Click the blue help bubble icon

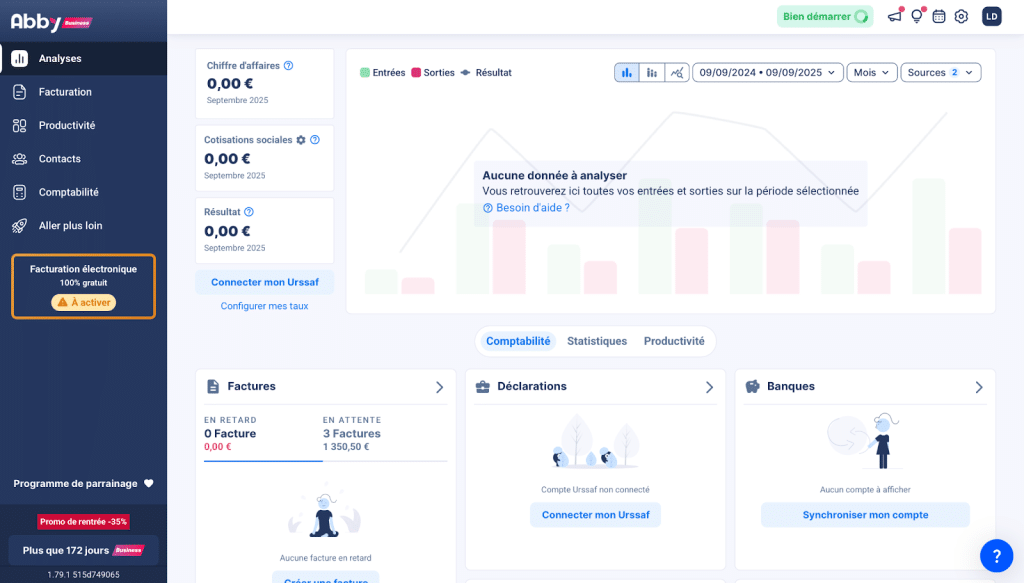pyautogui.click(x=996, y=555)
